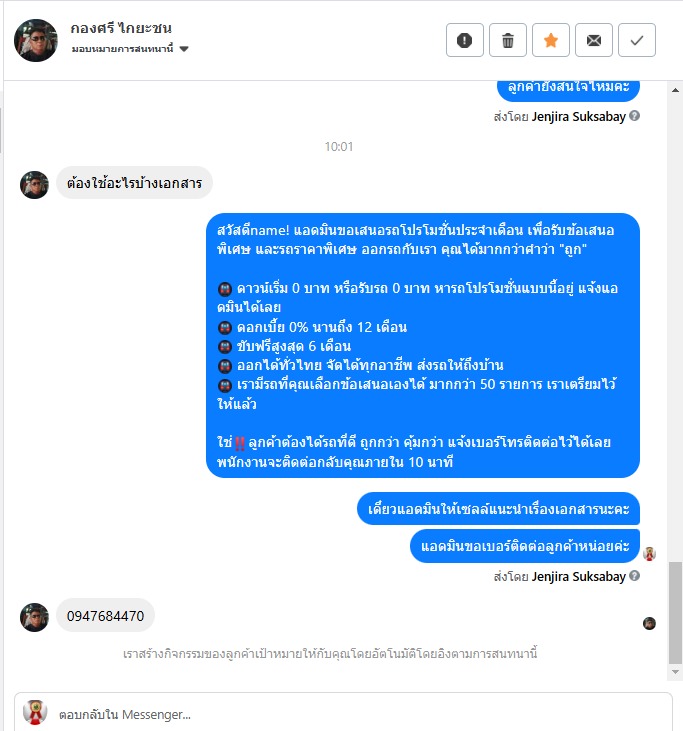This screenshot has height=731, width=683.
Task: Mark conversation unread with envelope icon
Action: pos(593,40)
